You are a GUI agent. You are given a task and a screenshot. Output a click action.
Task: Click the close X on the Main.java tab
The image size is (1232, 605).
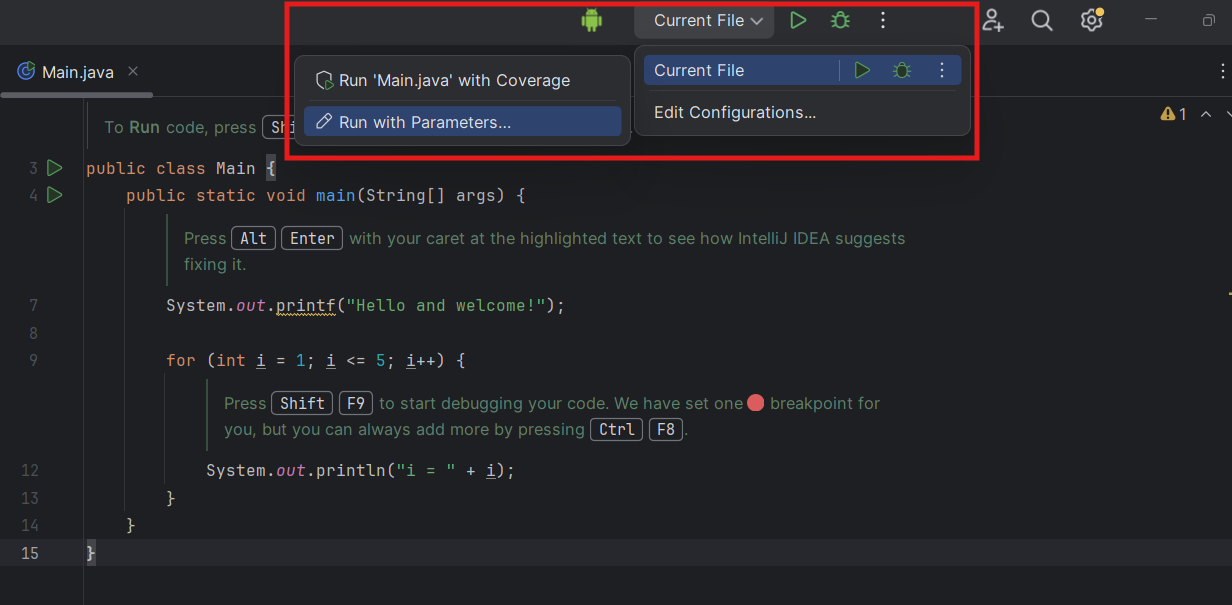[x=133, y=71]
